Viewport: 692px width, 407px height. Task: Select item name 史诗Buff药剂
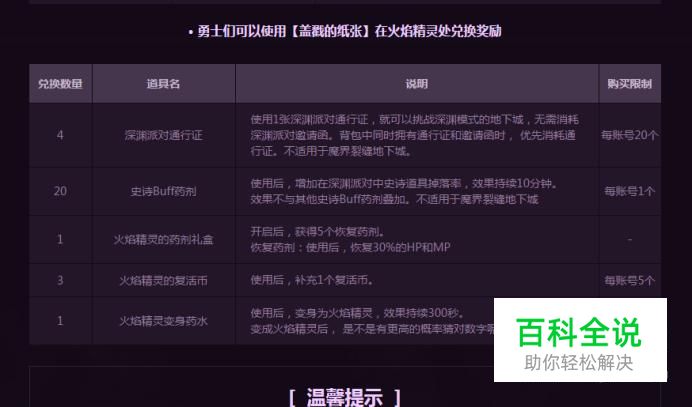click(x=163, y=192)
